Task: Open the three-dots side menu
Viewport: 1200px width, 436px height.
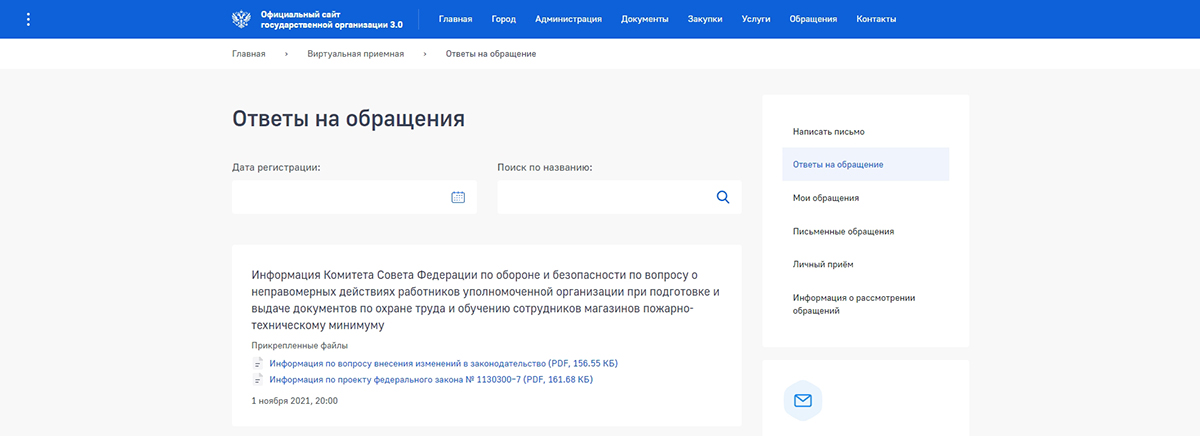Action: tap(27, 19)
